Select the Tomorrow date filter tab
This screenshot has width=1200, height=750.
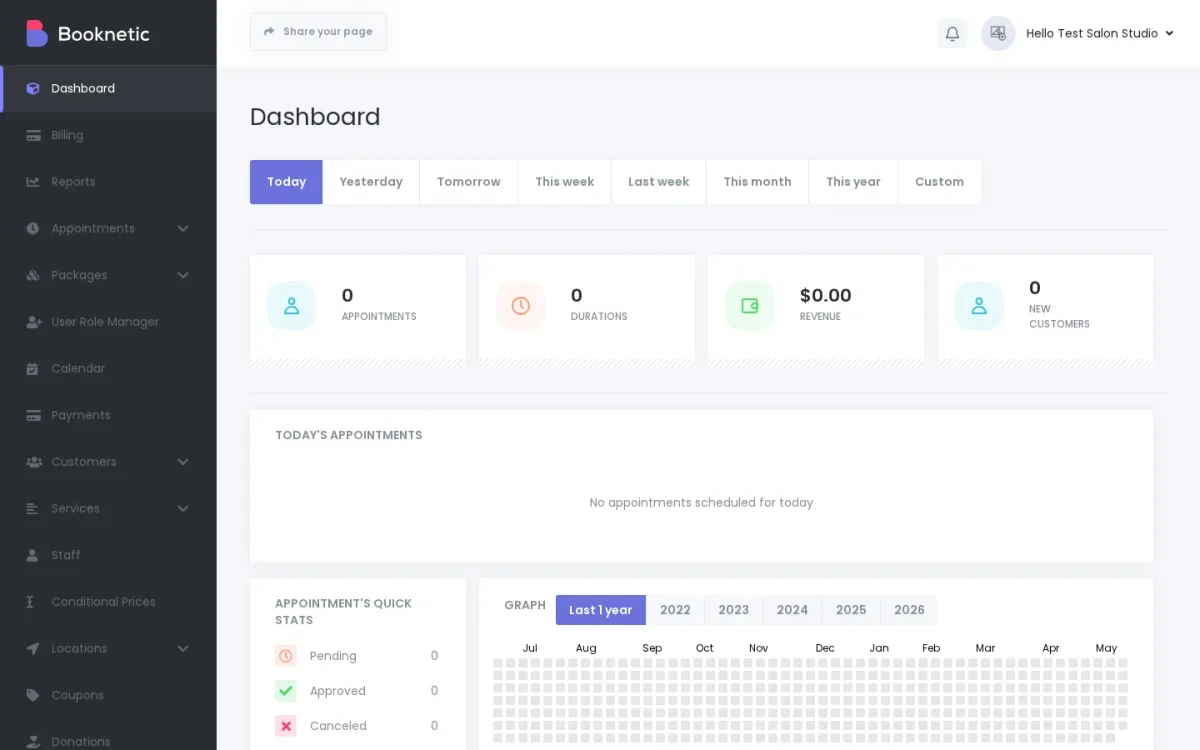tap(469, 182)
